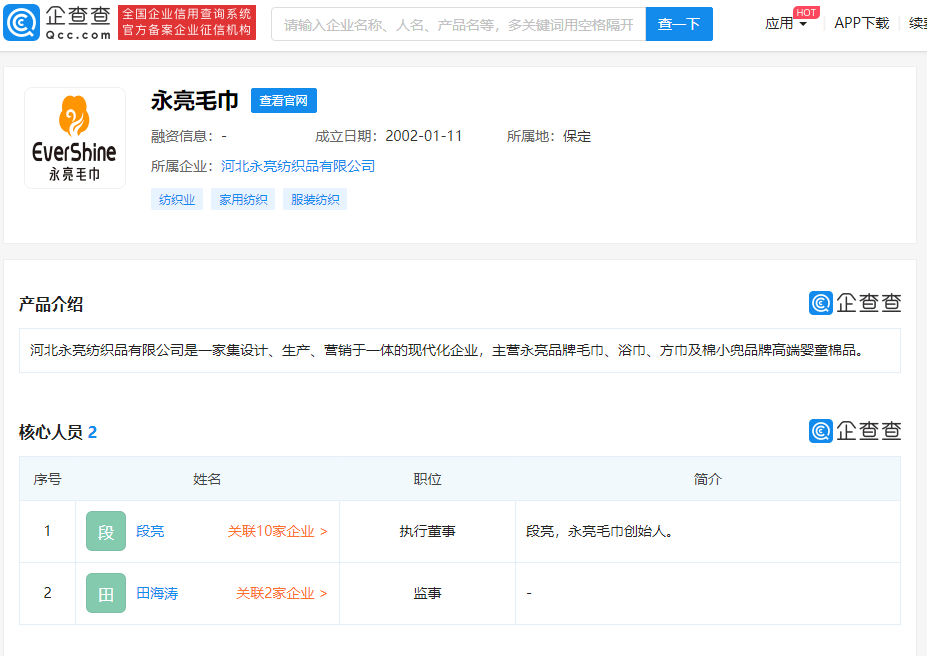Open 关联10家企业 for 段亮
The height and width of the screenshot is (656, 927).
pyautogui.click(x=275, y=531)
